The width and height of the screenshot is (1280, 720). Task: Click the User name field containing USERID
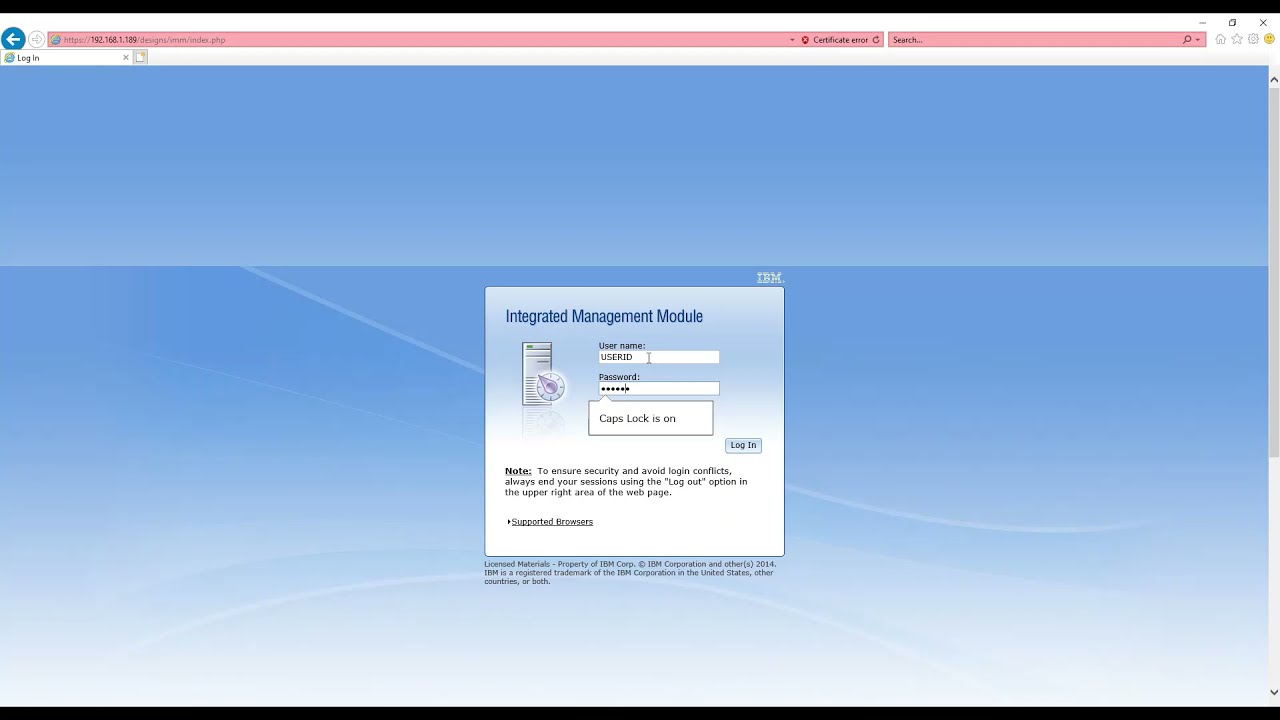[x=658, y=357]
